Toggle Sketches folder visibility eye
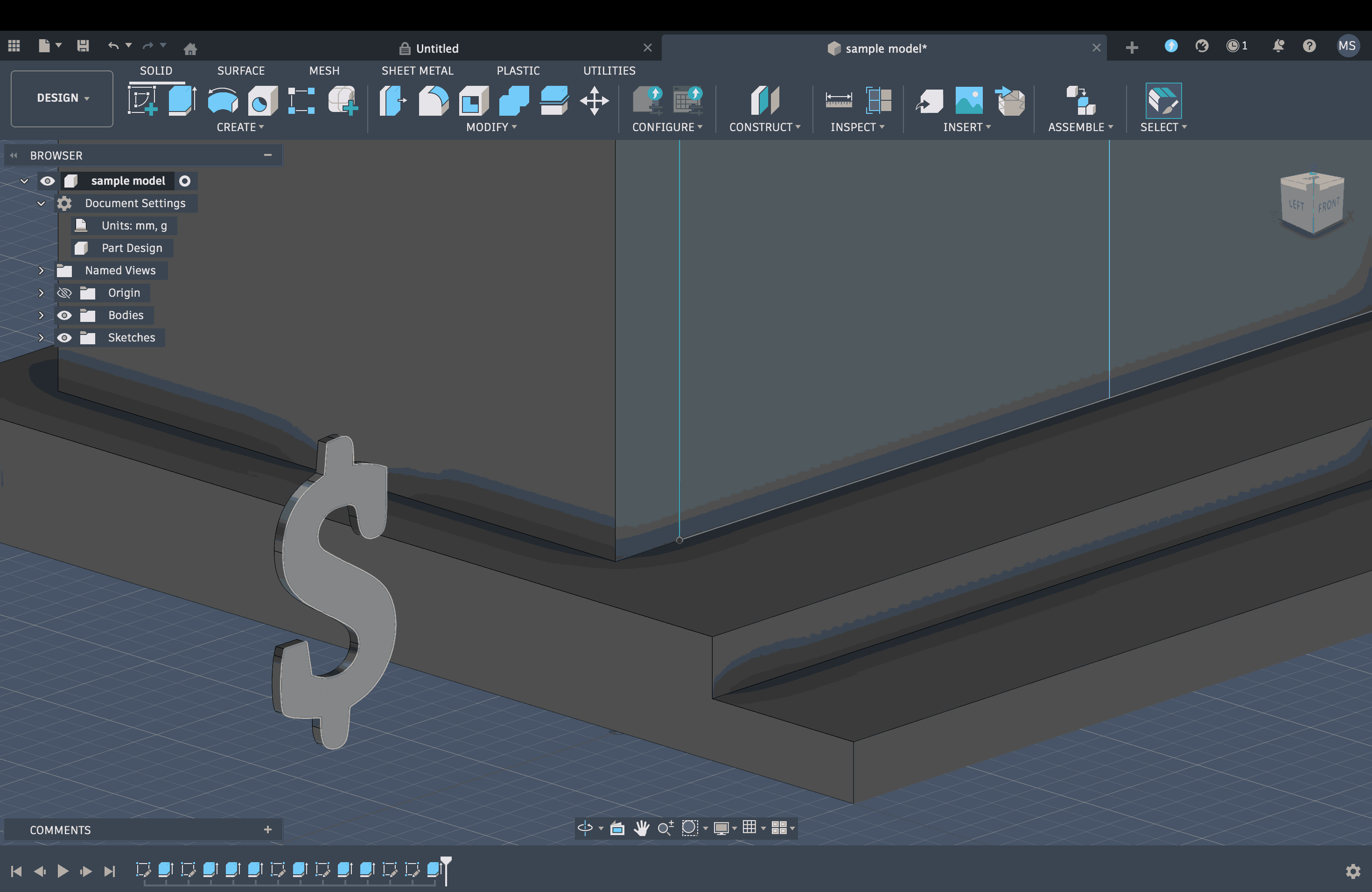 pos(64,338)
